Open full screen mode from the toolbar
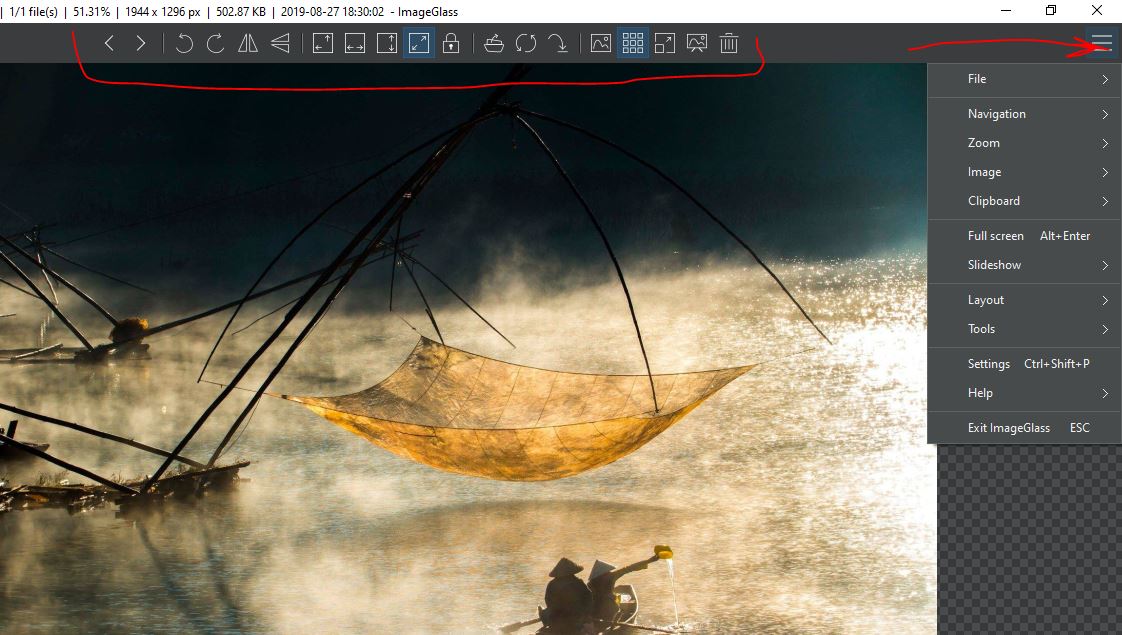1122x635 pixels. point(665,42)
